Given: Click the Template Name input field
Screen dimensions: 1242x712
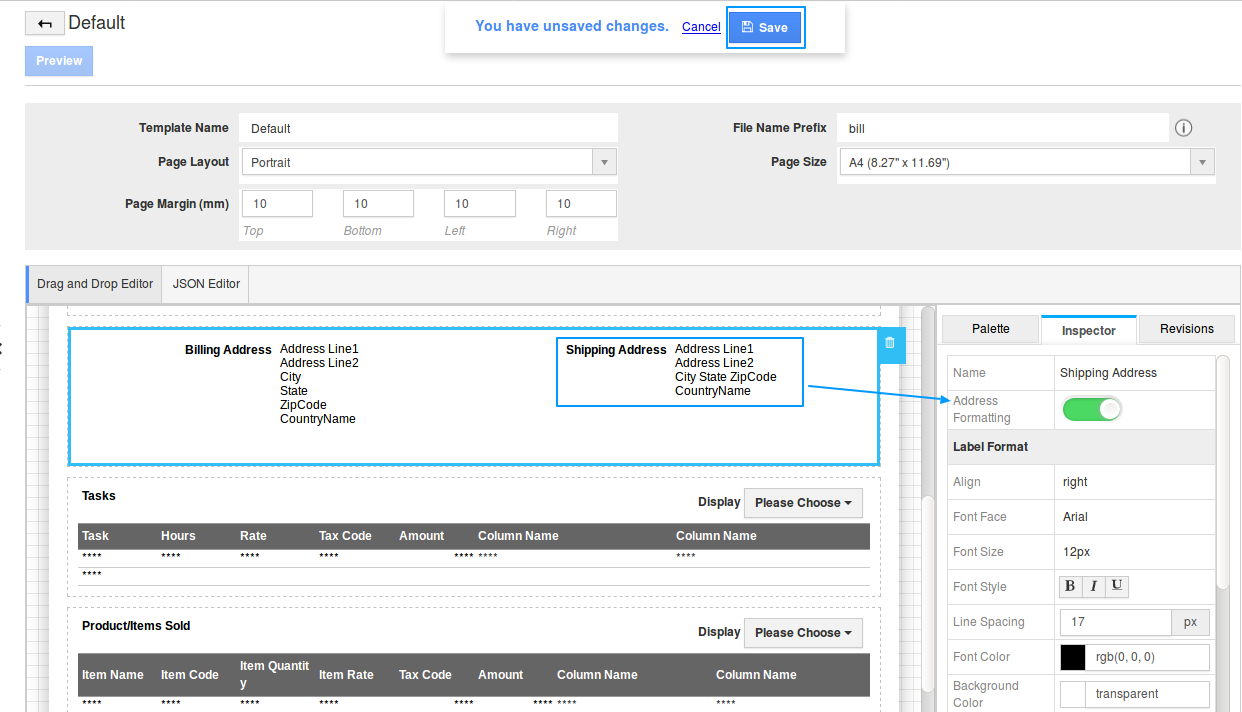Looking at the screenshot, I should [430, 128].
